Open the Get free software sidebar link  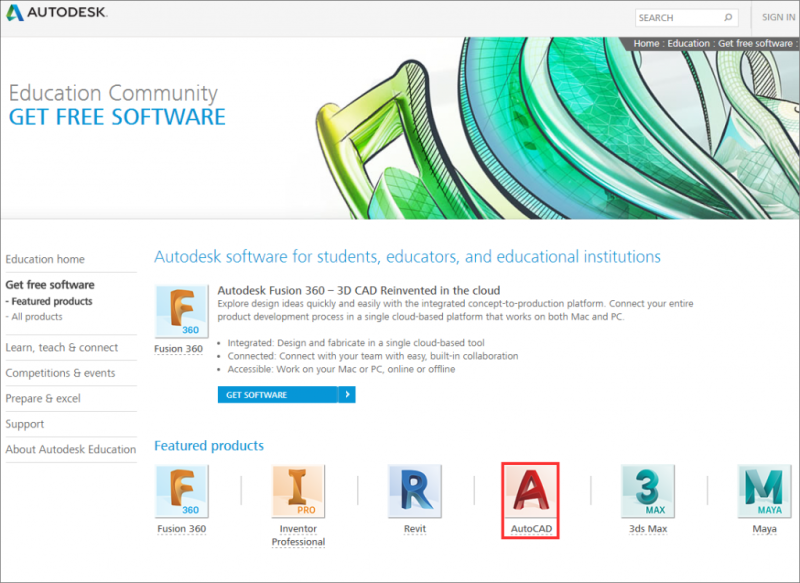click(x=49, y=284)
